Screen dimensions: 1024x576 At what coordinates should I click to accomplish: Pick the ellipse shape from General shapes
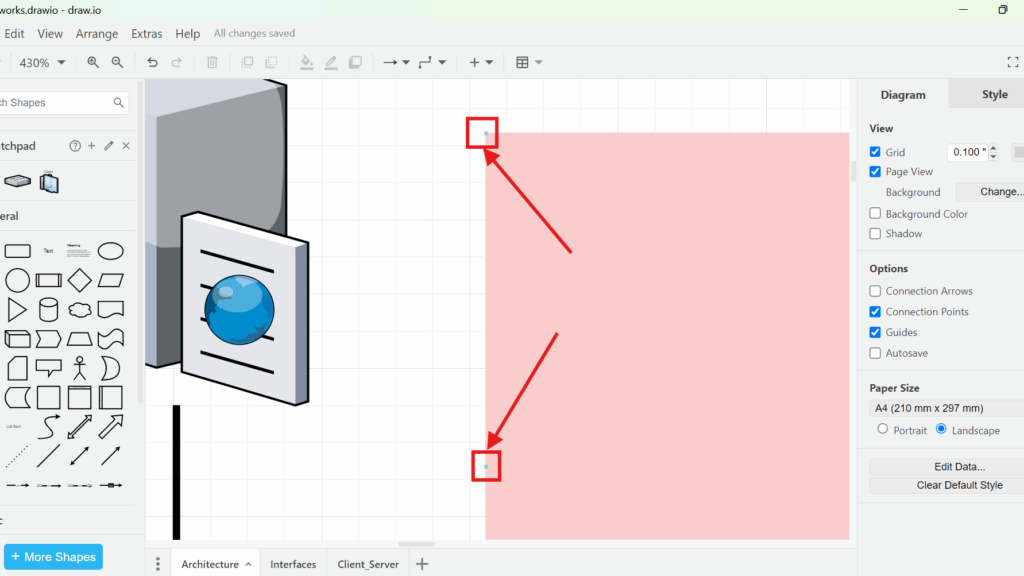110,250
